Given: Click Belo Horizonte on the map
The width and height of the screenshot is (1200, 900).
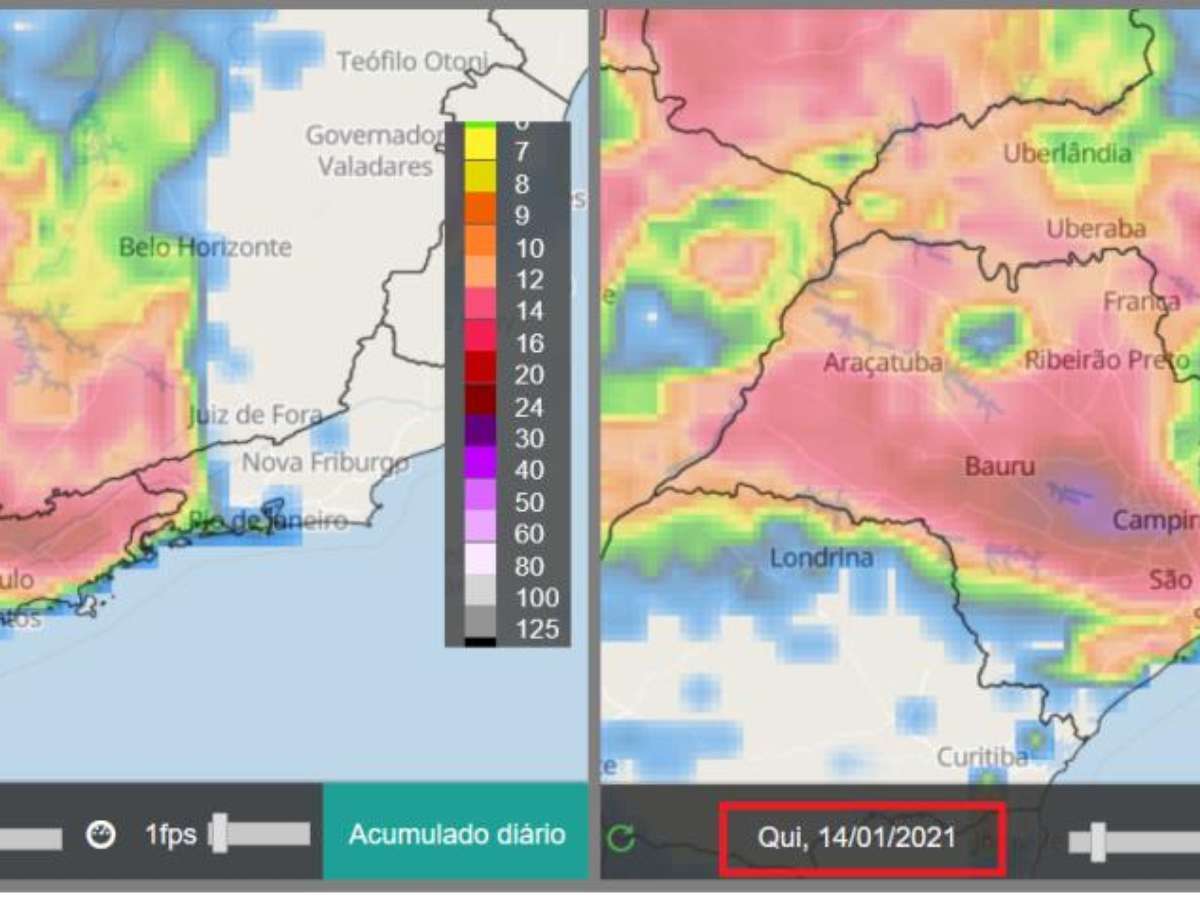Looking at the screenshot, I should pyautogui.click(x=205, y=247).
